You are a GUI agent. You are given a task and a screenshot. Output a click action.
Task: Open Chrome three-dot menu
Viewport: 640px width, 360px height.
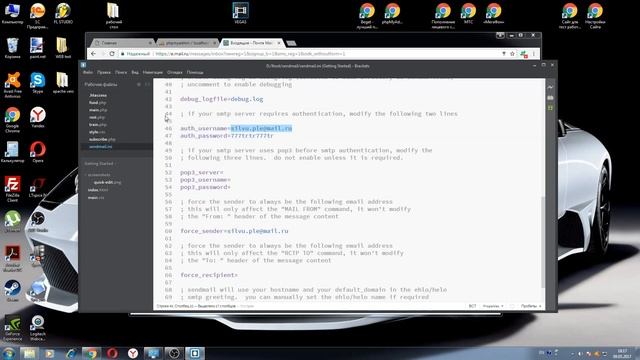tap(533, 53)
